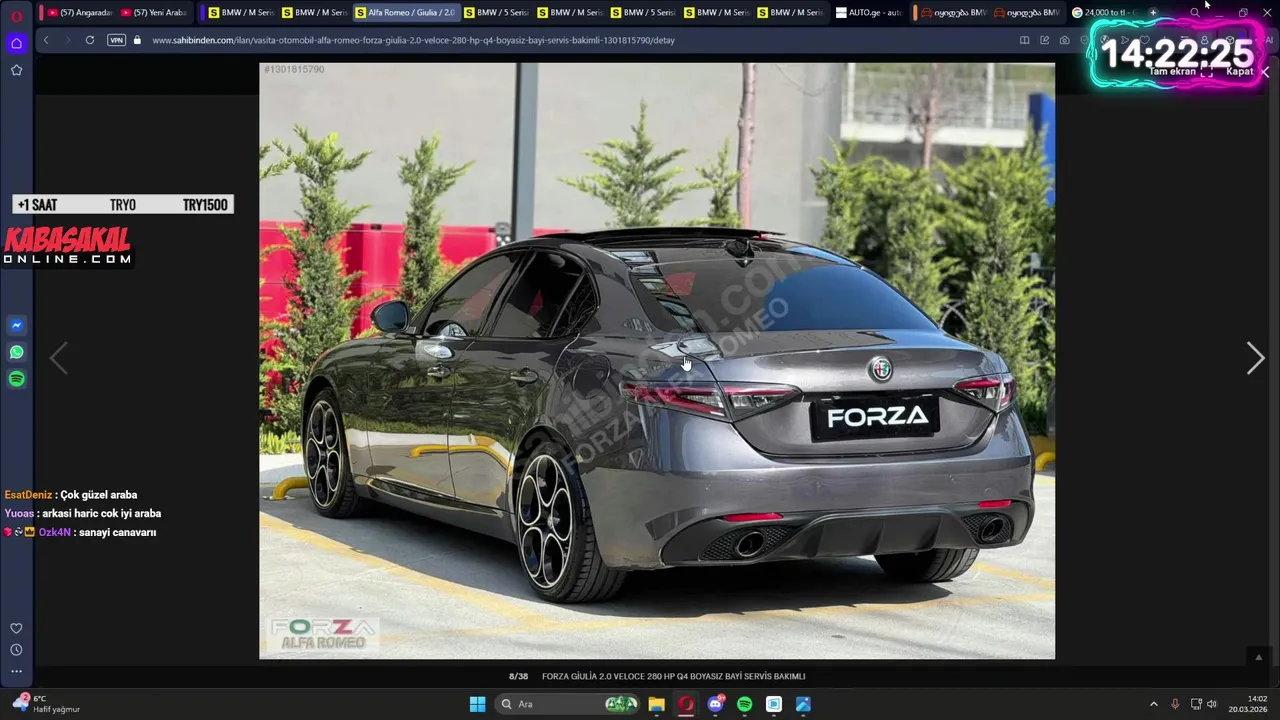Open Spotify from the taskbar

(x=744, y=704)
